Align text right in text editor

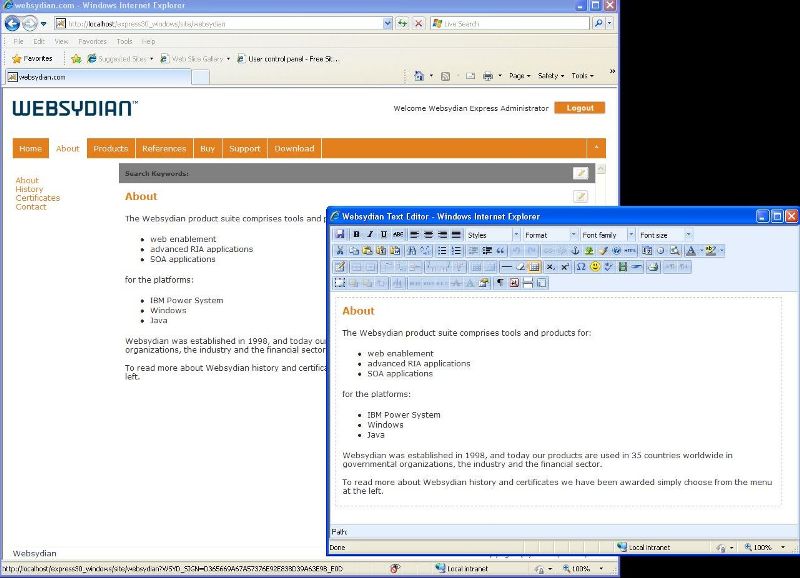[x=442, y=235]
